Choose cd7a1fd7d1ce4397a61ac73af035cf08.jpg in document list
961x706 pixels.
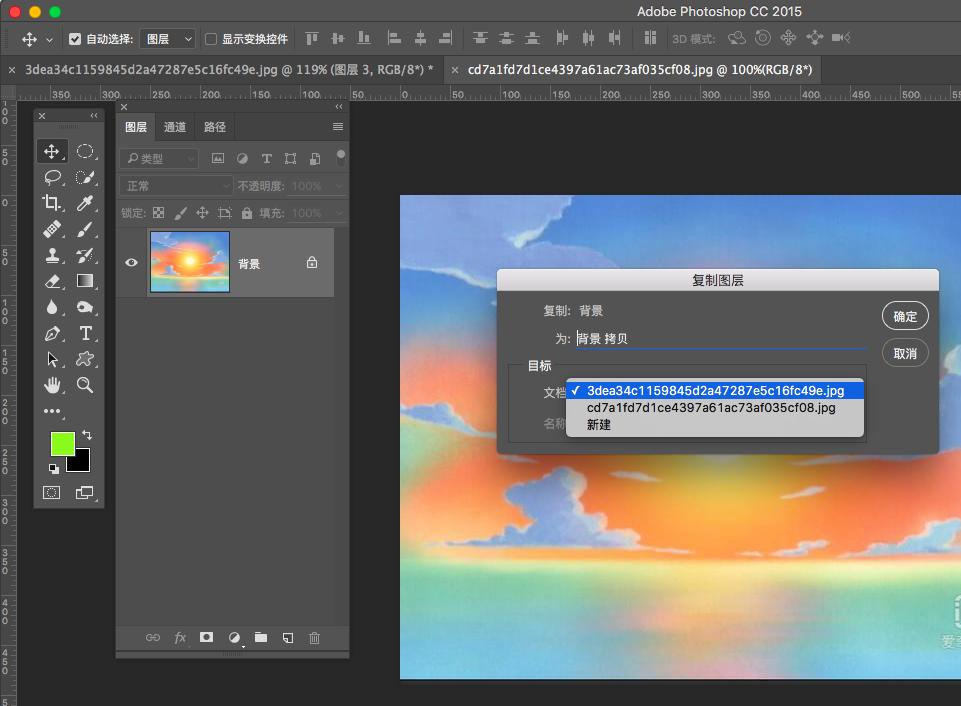tap(710, 408)
